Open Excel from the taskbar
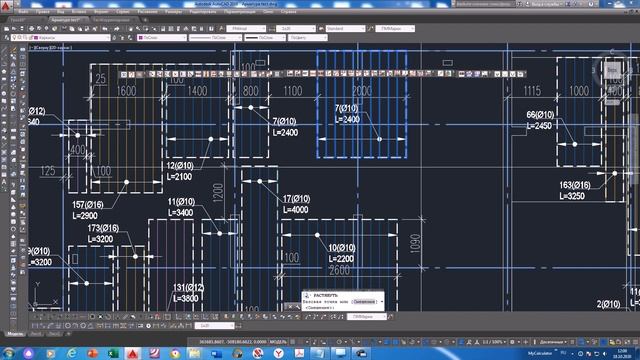640x360 pixels. [113, 353]
